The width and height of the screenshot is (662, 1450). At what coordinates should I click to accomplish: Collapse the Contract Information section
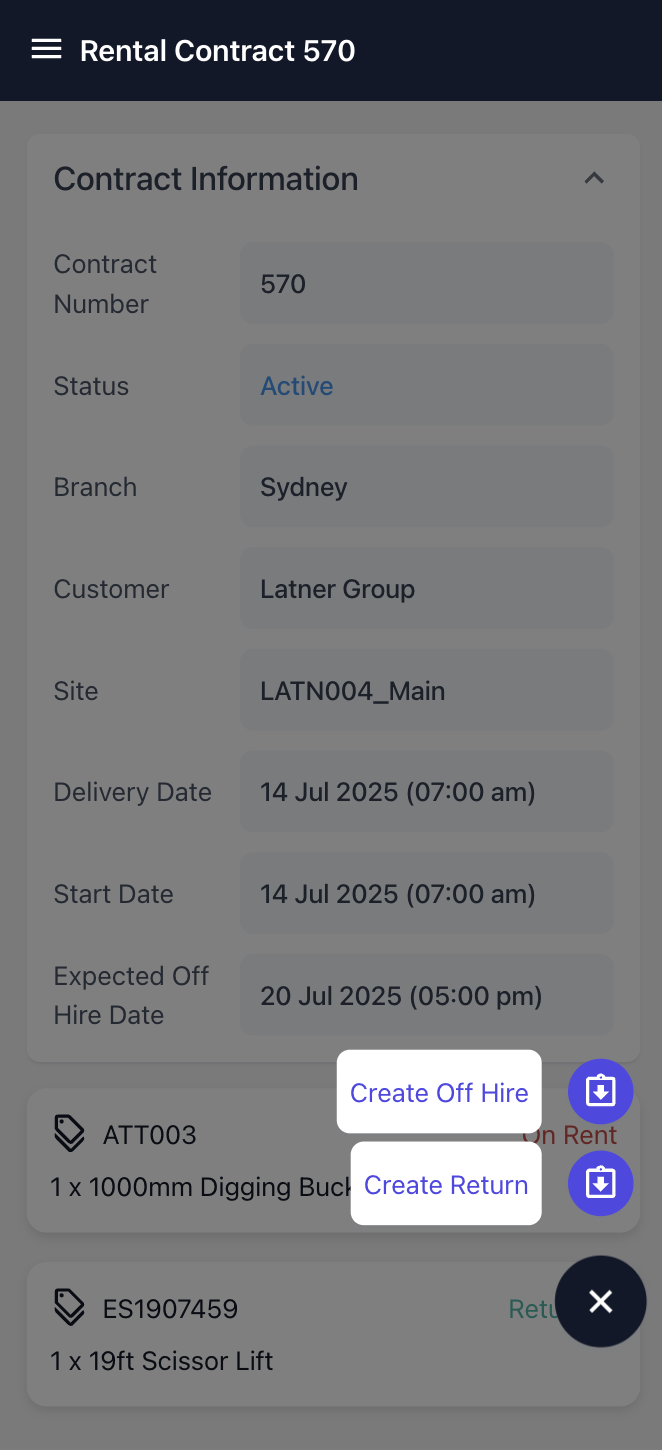point(594,179)
